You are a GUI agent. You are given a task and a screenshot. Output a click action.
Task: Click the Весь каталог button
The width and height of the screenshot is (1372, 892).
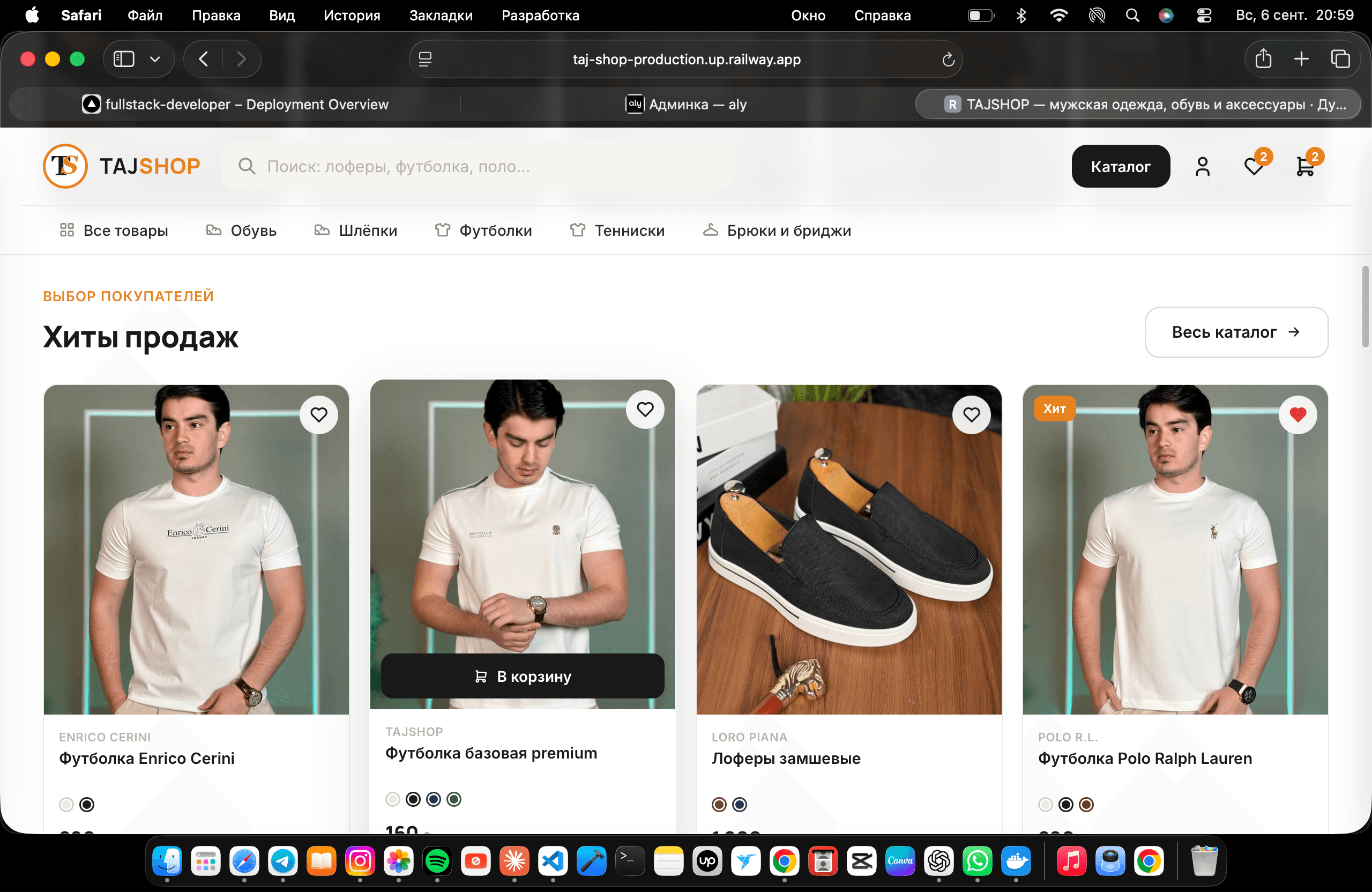click(x=1236, y=332)
